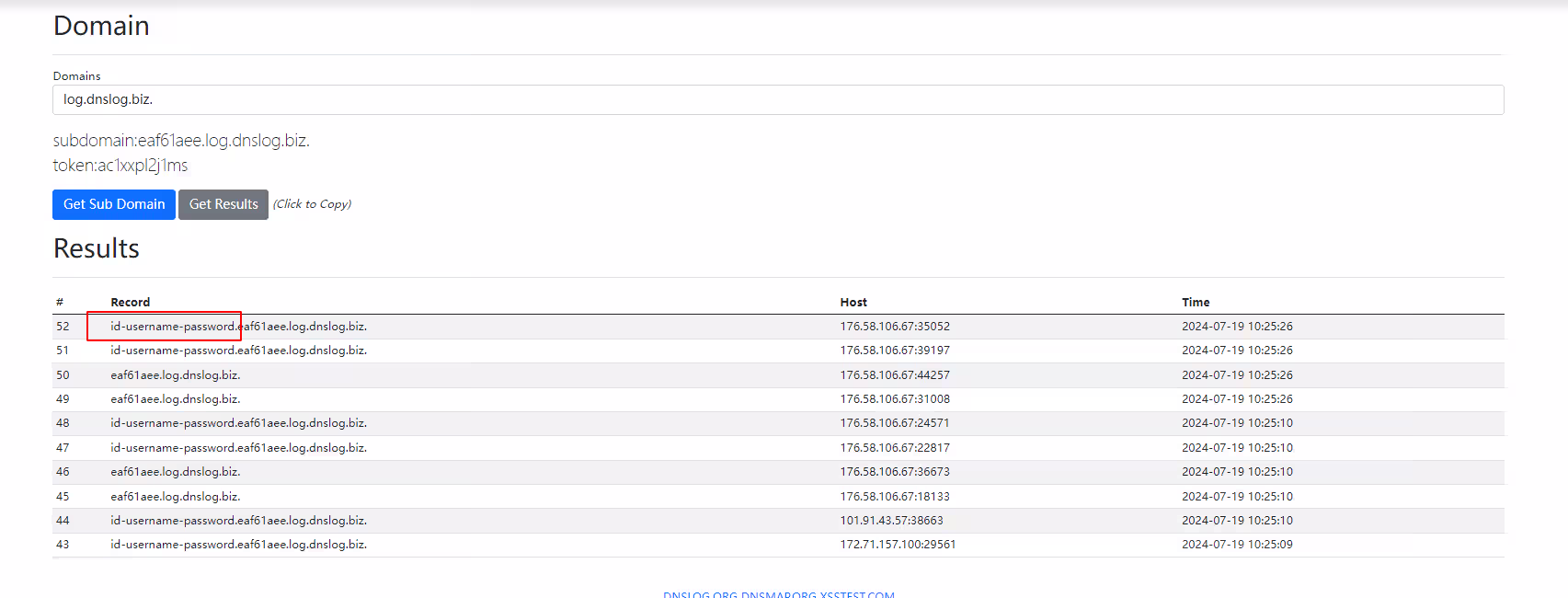
Task: Select record eaf61aee.log.dnslog.biz in row 50
Action: [175, 375]
